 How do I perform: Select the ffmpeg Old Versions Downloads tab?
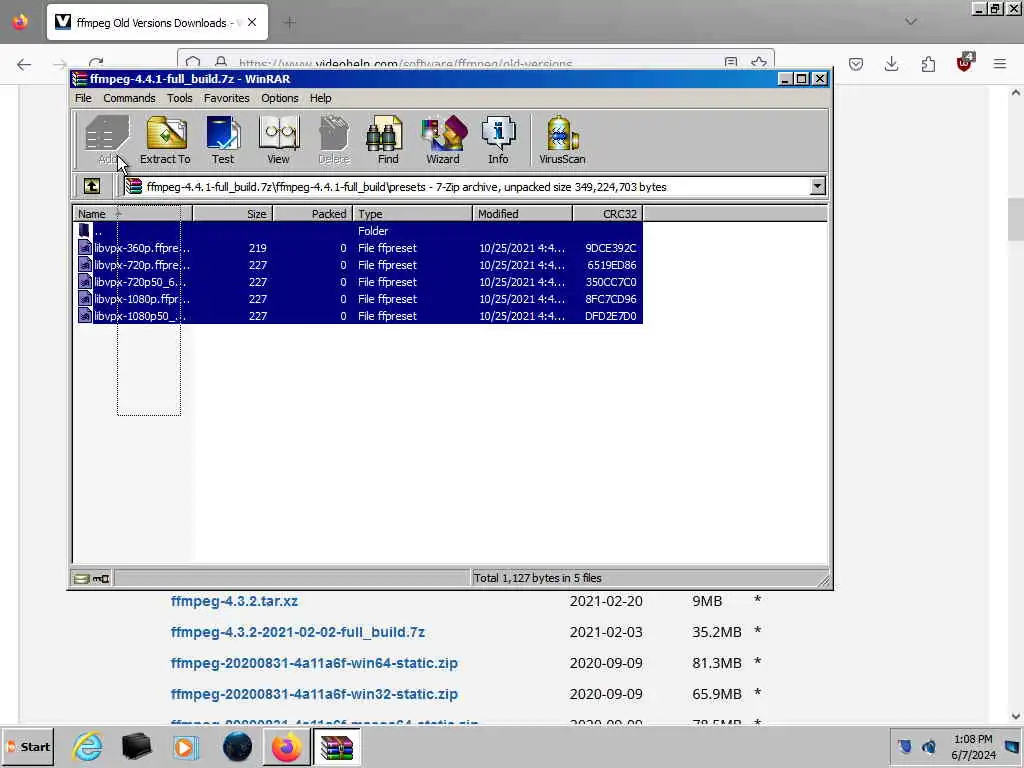[x=157, y=23]
